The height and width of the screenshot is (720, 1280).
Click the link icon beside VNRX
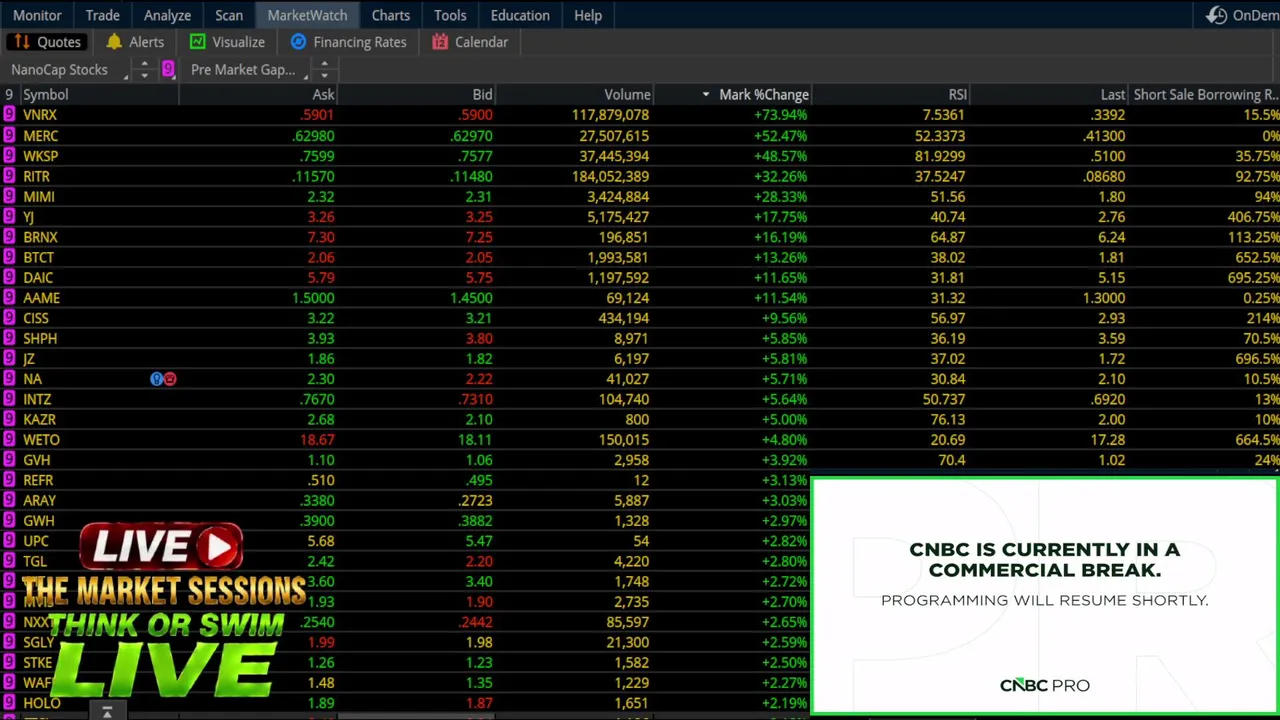click(9, 115)
